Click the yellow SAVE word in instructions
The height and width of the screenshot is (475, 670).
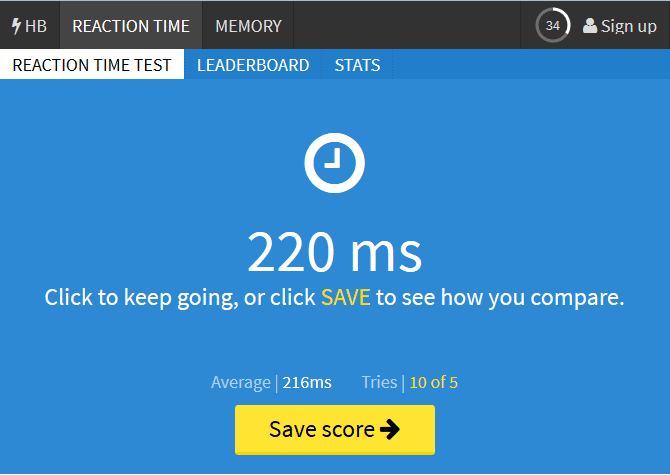click(x=346, y=297)
